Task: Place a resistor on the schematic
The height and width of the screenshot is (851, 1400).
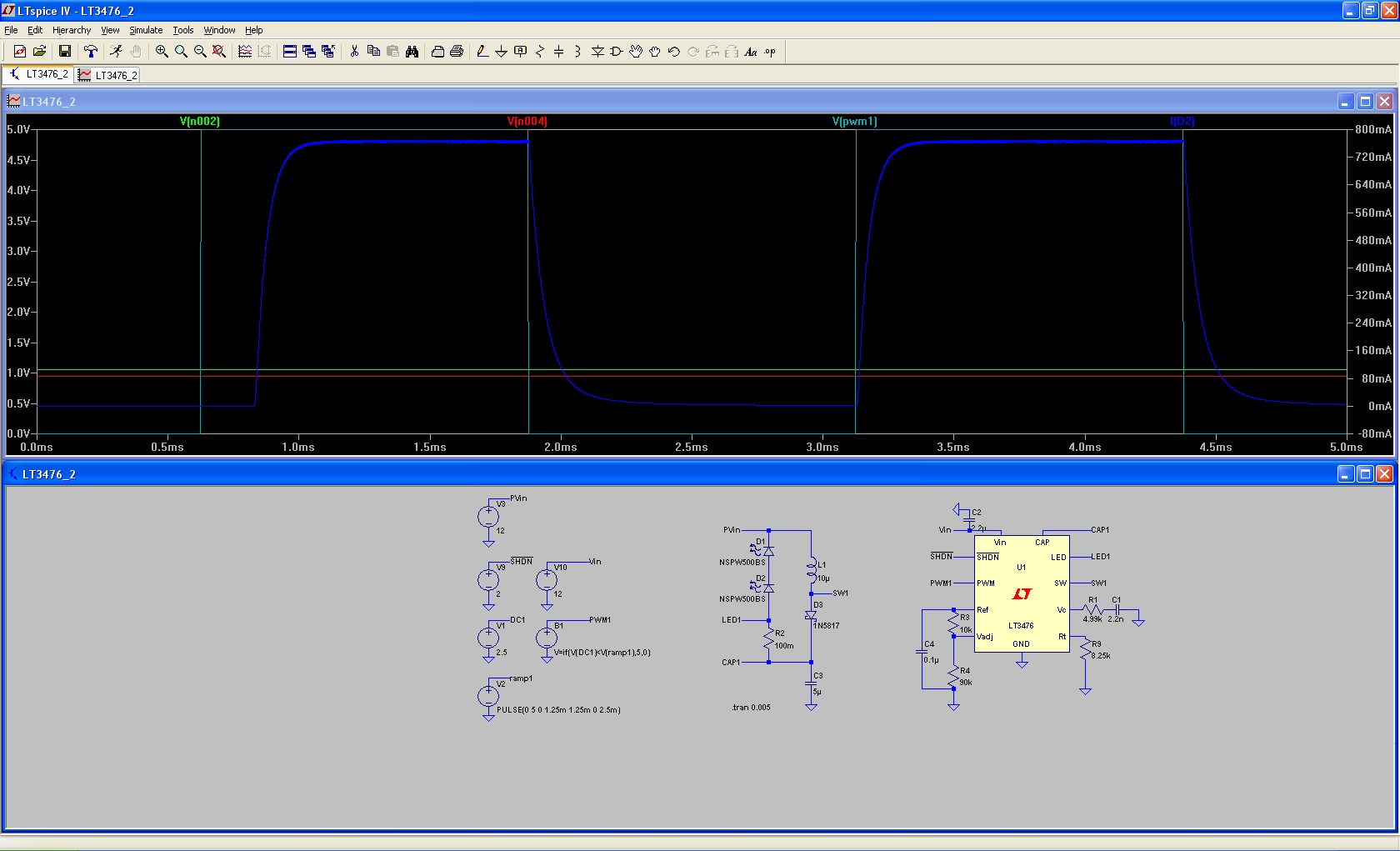Action: coord(539,51)
